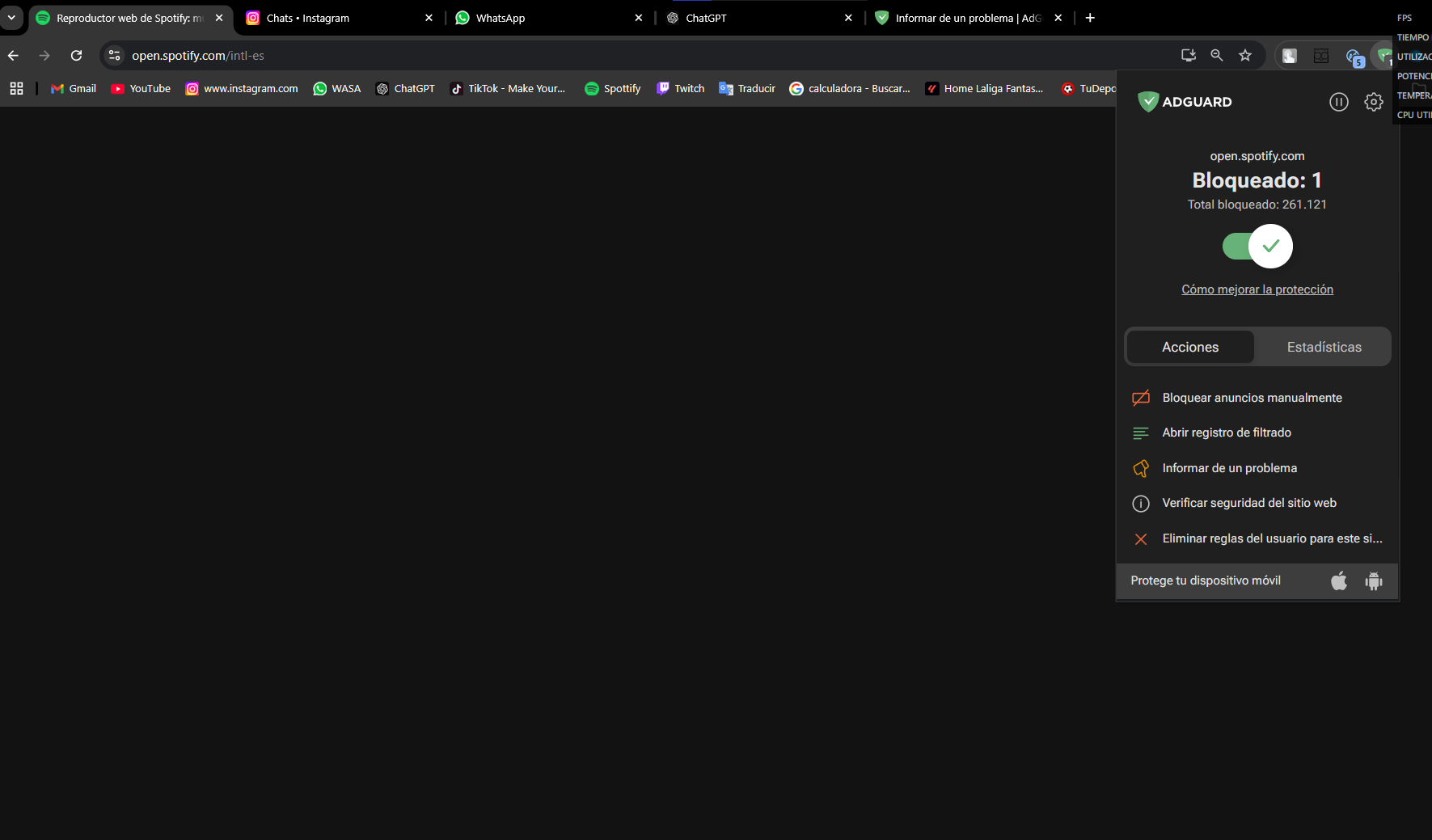Click the Gmail bookmark
This screenshot has height=840, width=1432.
73,88
